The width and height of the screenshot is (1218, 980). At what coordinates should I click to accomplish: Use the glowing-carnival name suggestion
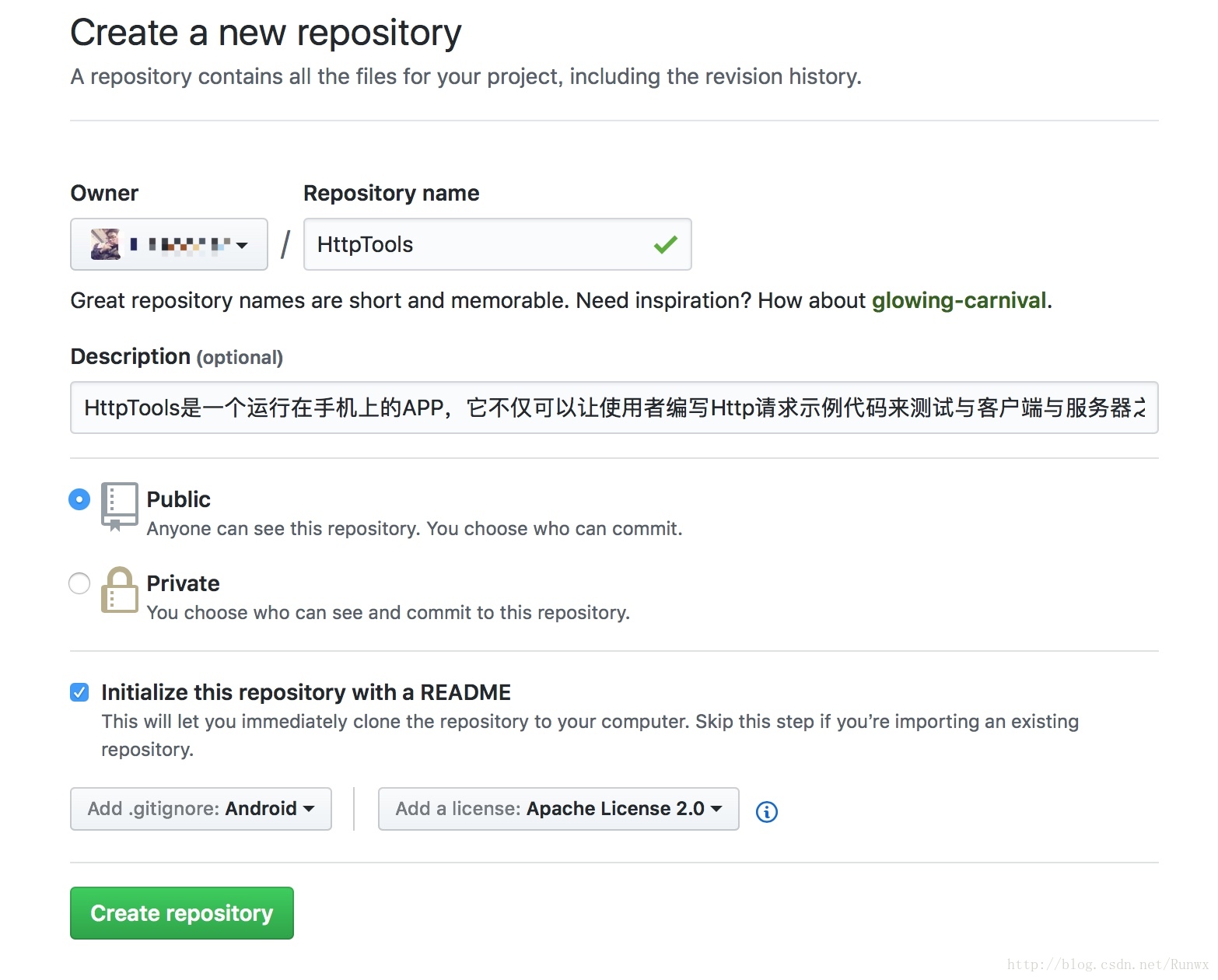[959, 300]
